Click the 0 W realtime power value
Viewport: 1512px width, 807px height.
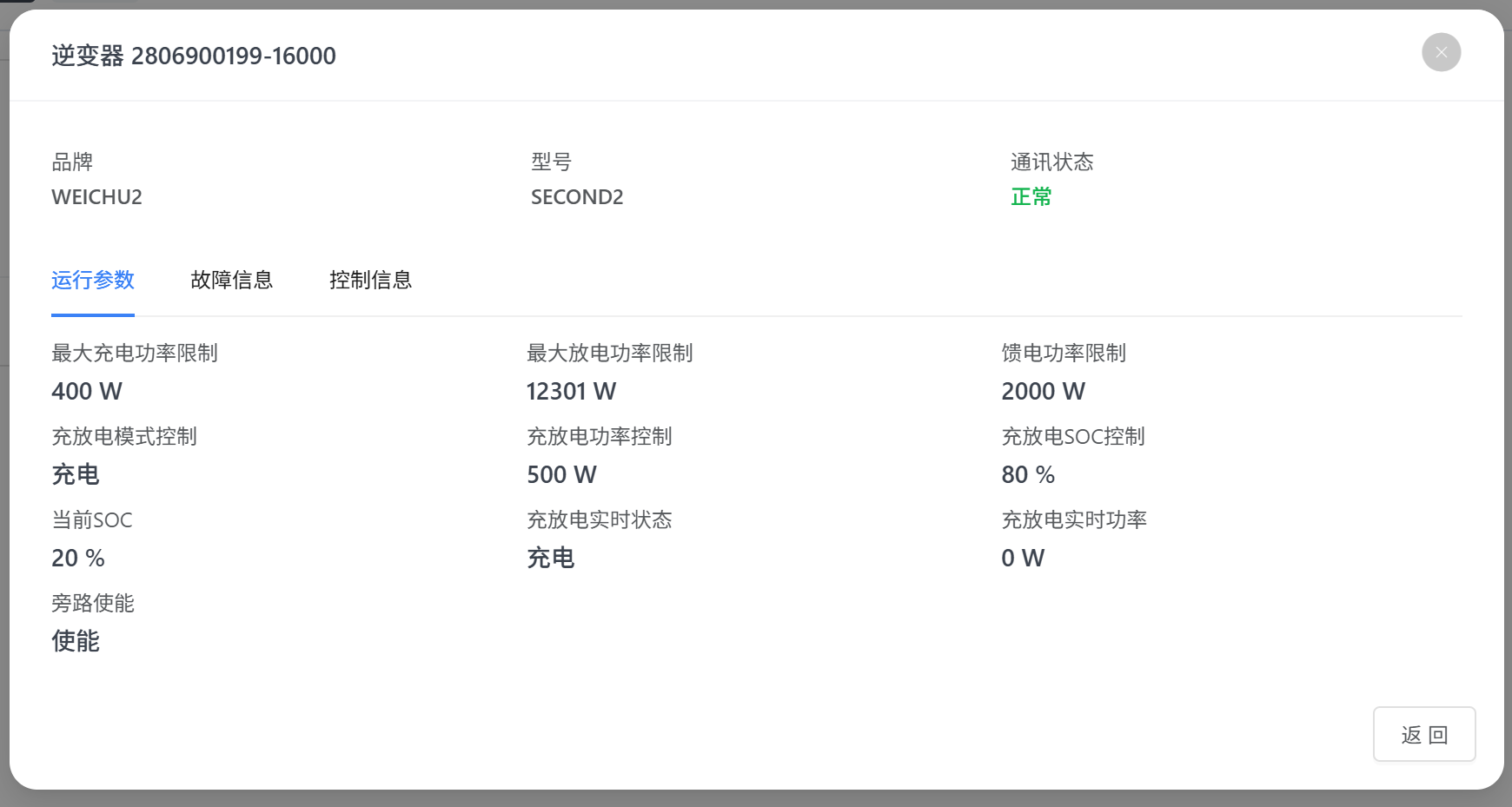click(x=1022, y=558)
